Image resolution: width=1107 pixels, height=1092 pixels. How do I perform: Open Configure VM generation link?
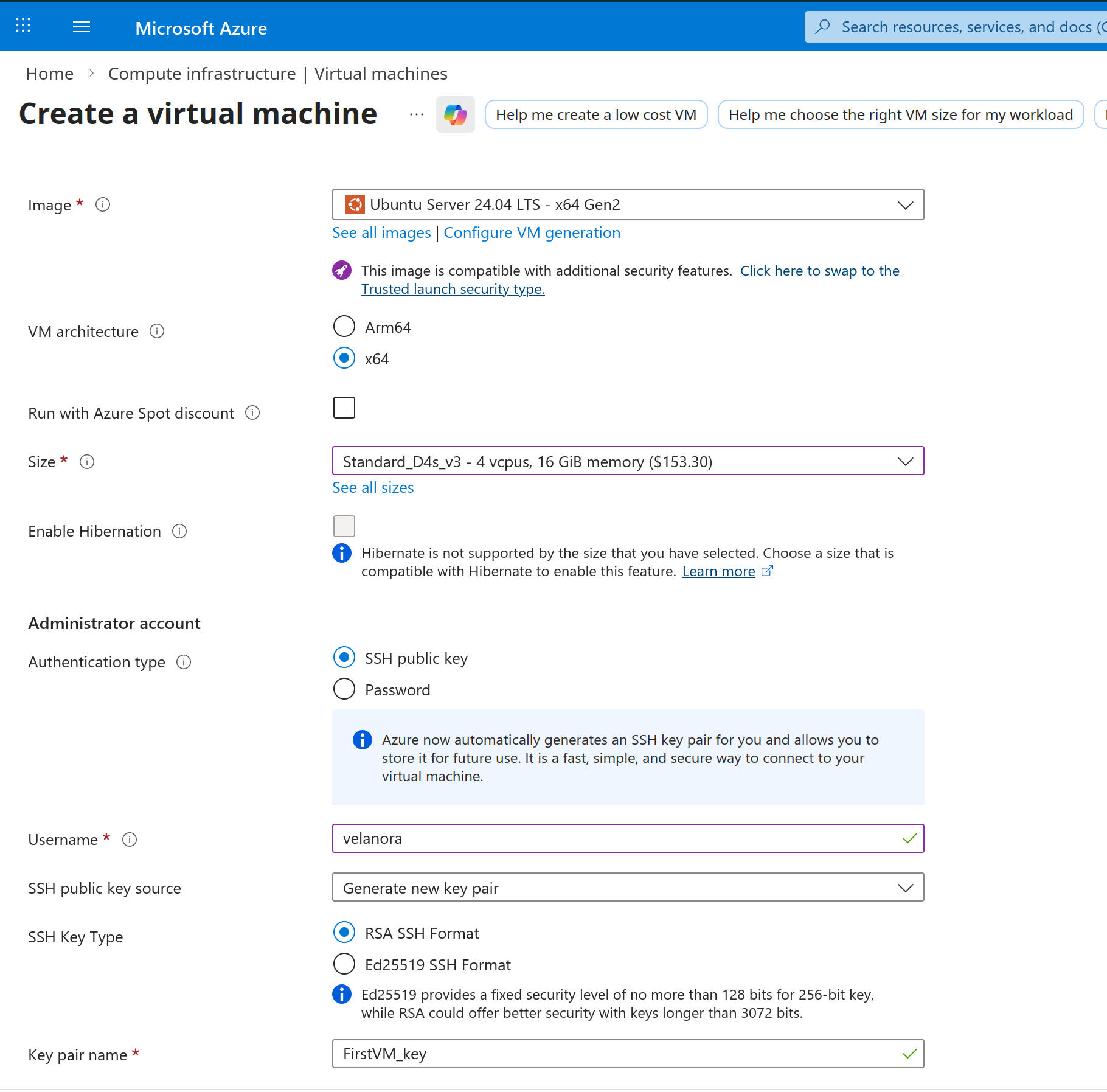coord(532,233)
